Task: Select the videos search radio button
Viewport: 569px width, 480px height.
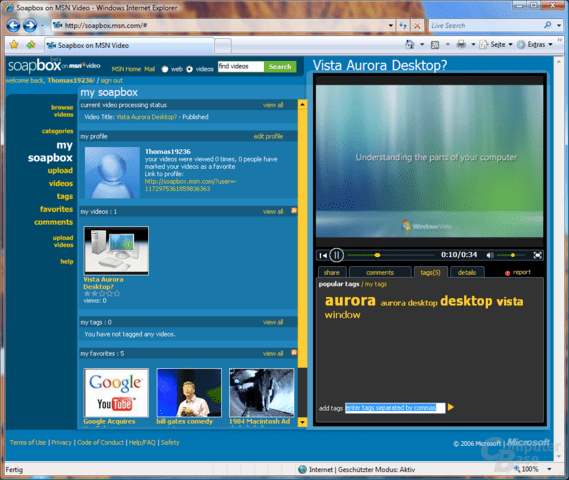Action: click(x=189, y=69)
